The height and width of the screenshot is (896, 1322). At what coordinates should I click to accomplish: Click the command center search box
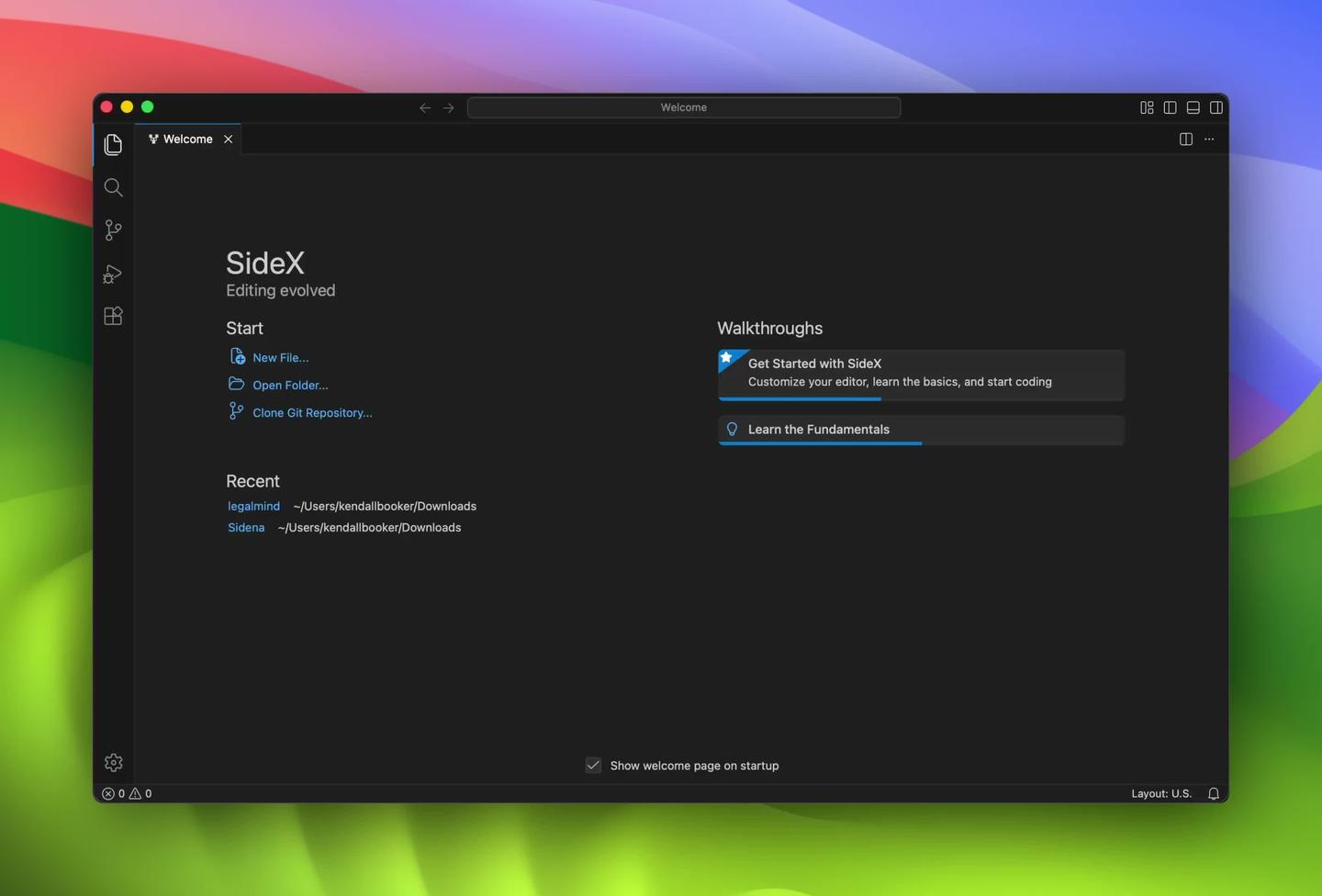pos(684,107)
